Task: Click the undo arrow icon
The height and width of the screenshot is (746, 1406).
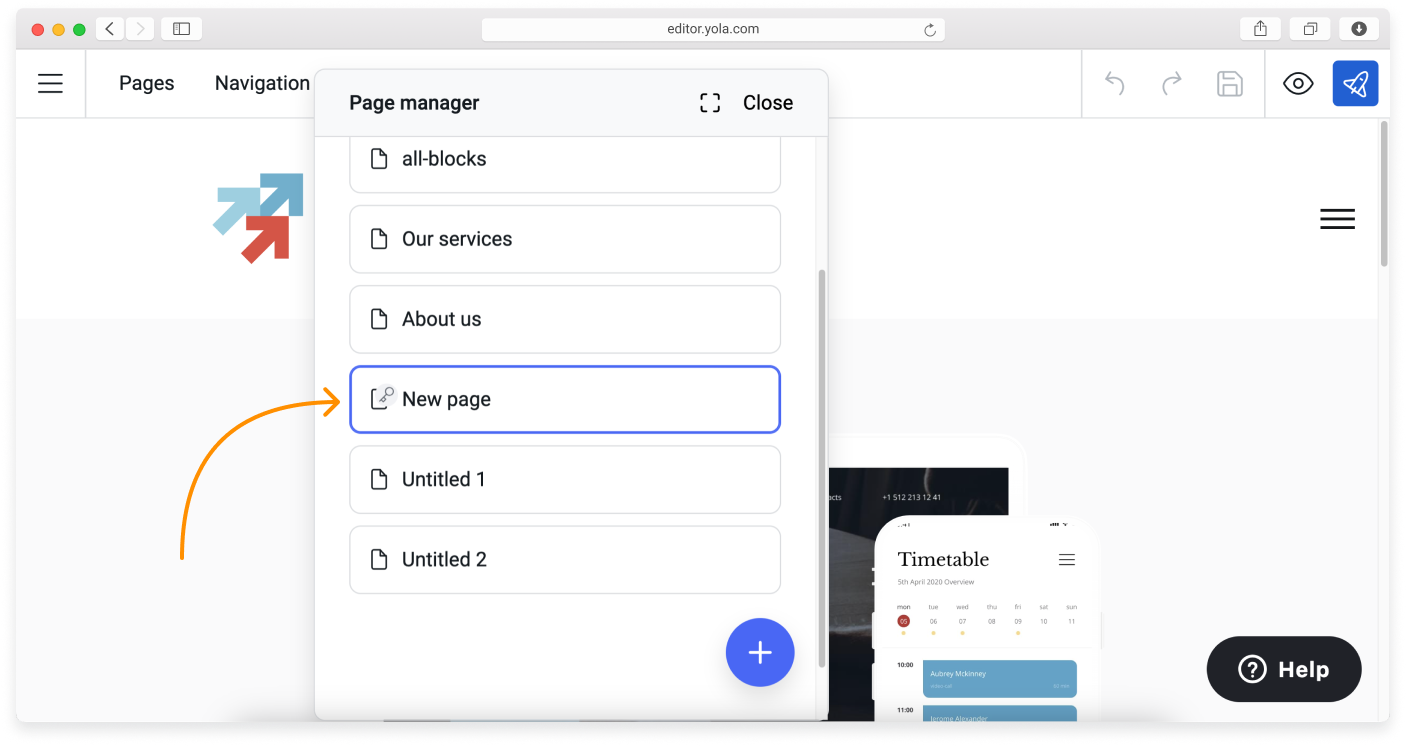Action: click(1115, 84)
